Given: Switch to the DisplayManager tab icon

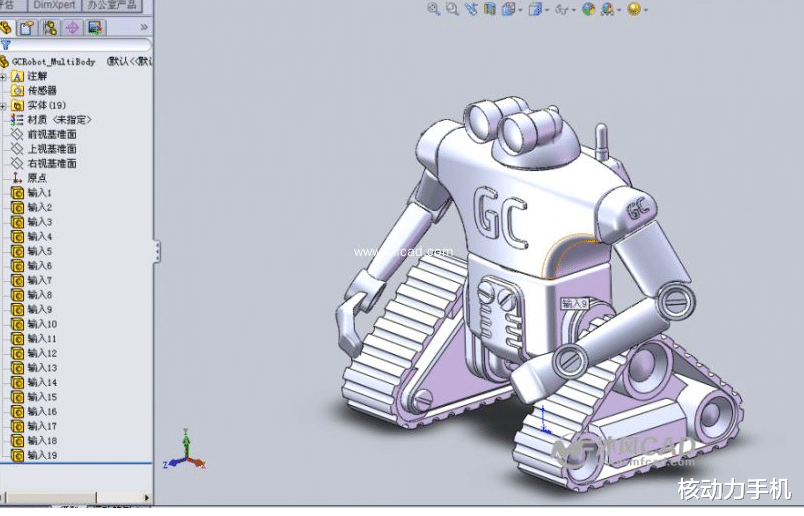Looking at the screenshot, I should tap(95, 27).
